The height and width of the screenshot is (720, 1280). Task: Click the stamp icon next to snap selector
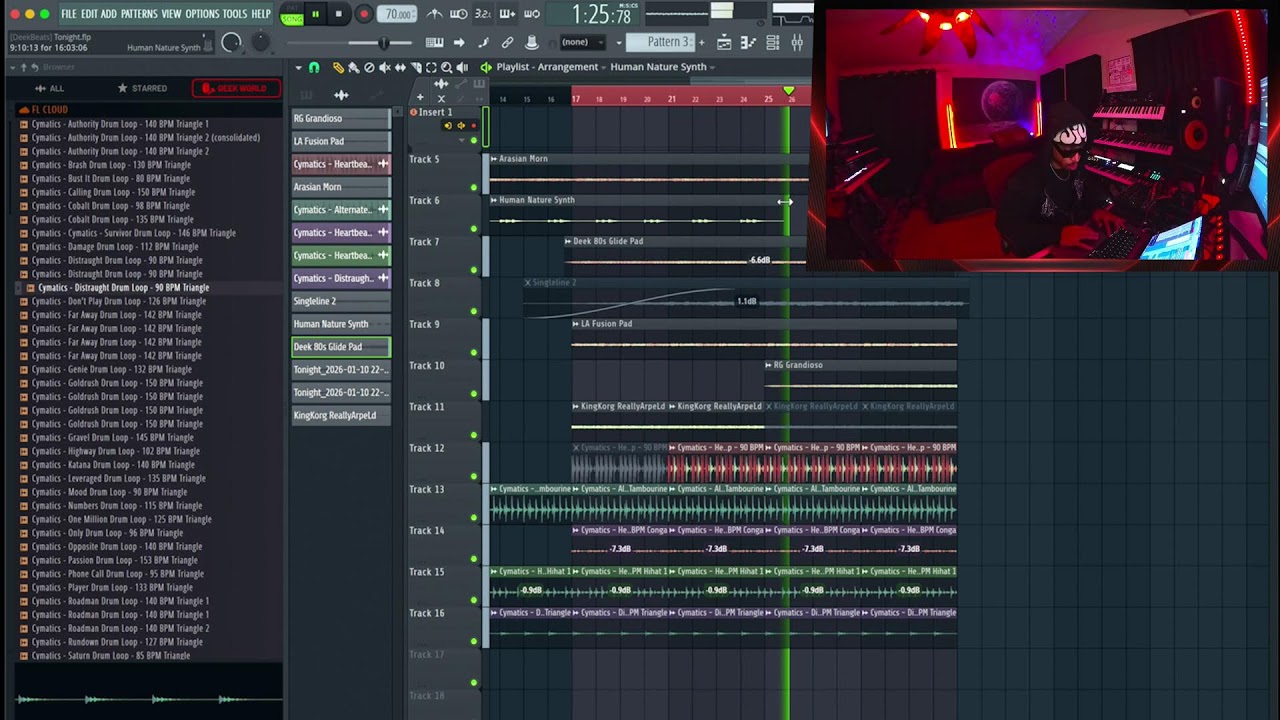[x=531, y=42]
